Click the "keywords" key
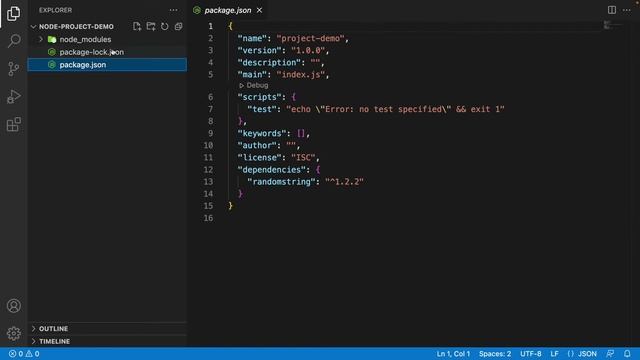This screenshot has height=360, width=640. pos(262,133)
